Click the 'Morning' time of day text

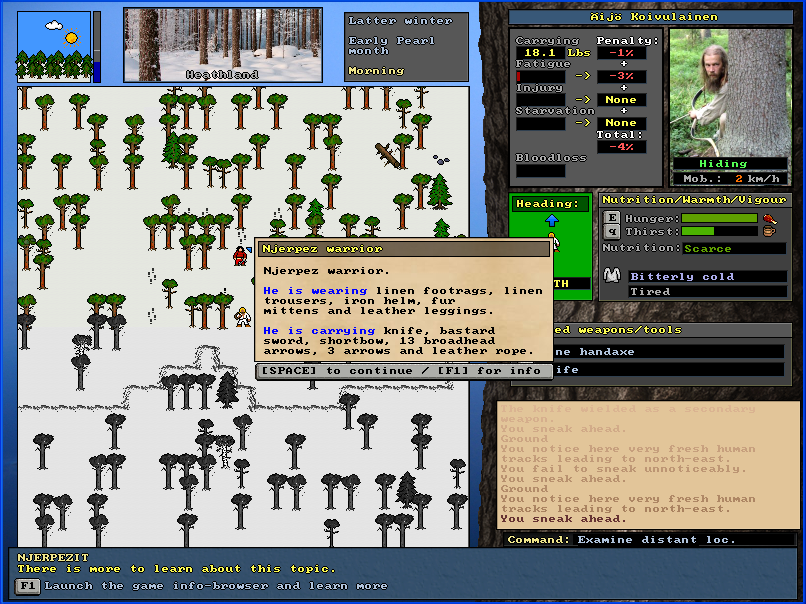tap(376, 71)
